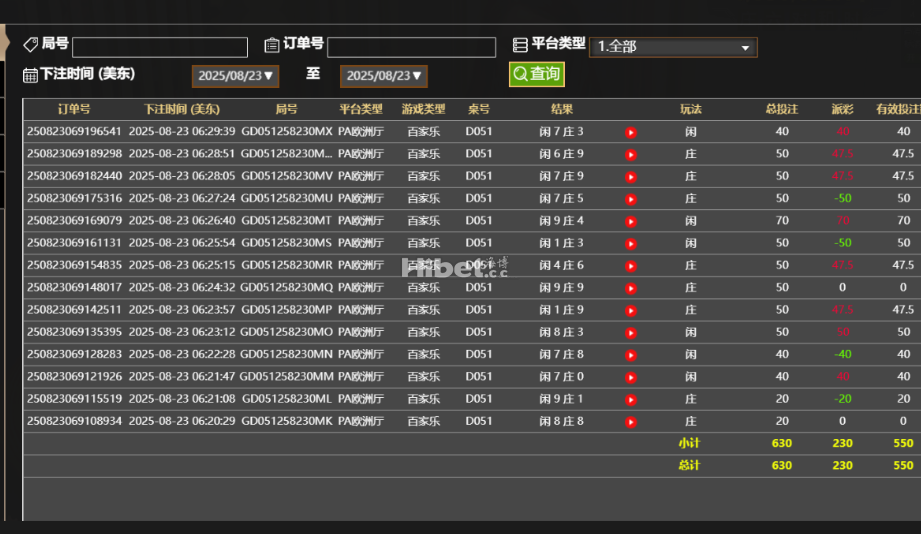Play replay for order 250823069128283
The width and height of the screenshot is (921, 534).
[631, 355]
